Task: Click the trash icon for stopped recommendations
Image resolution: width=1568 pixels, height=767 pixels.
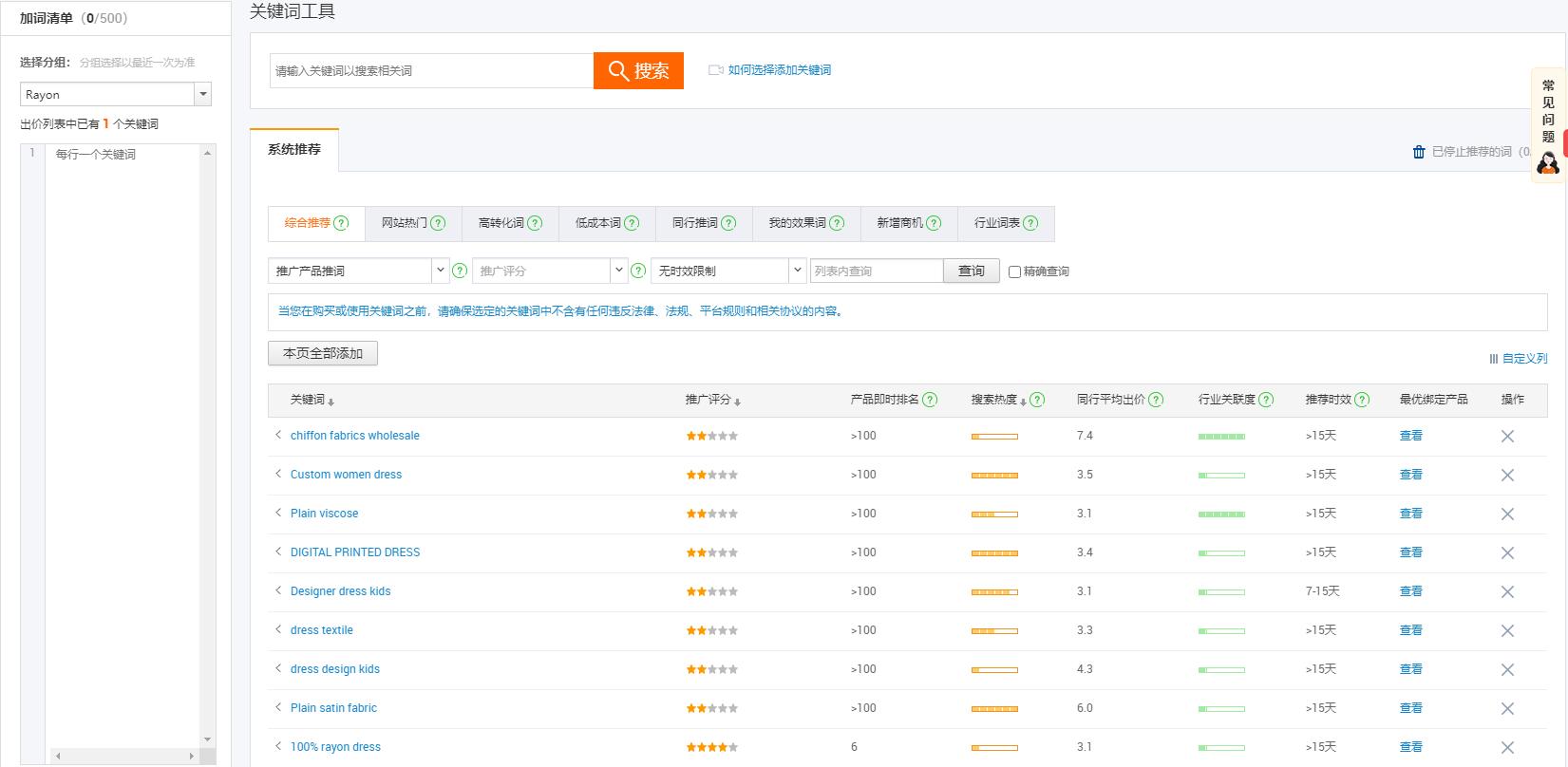Action: [1419, 152]
